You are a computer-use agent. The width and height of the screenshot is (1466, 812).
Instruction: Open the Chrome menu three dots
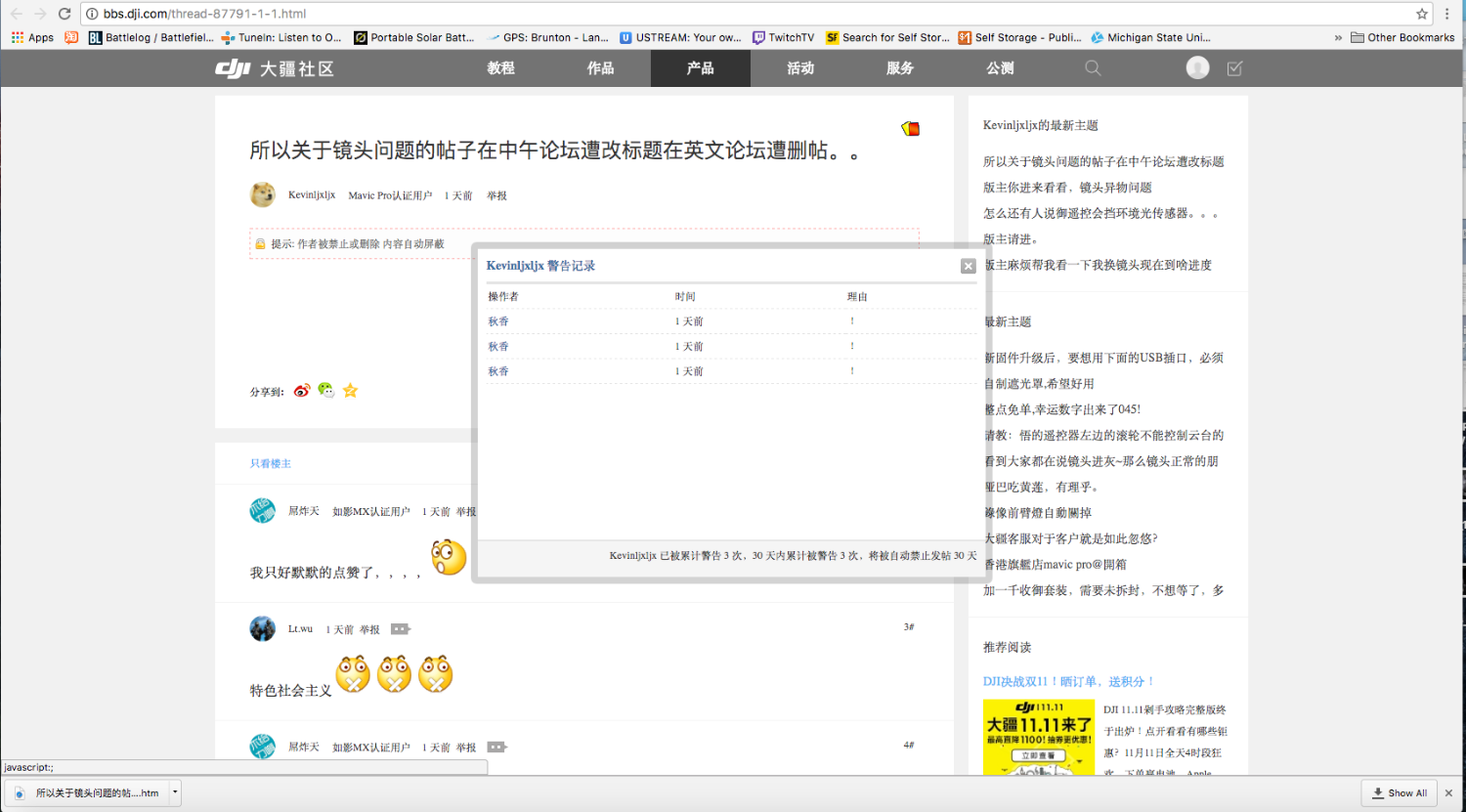[x=1447, y=14]
